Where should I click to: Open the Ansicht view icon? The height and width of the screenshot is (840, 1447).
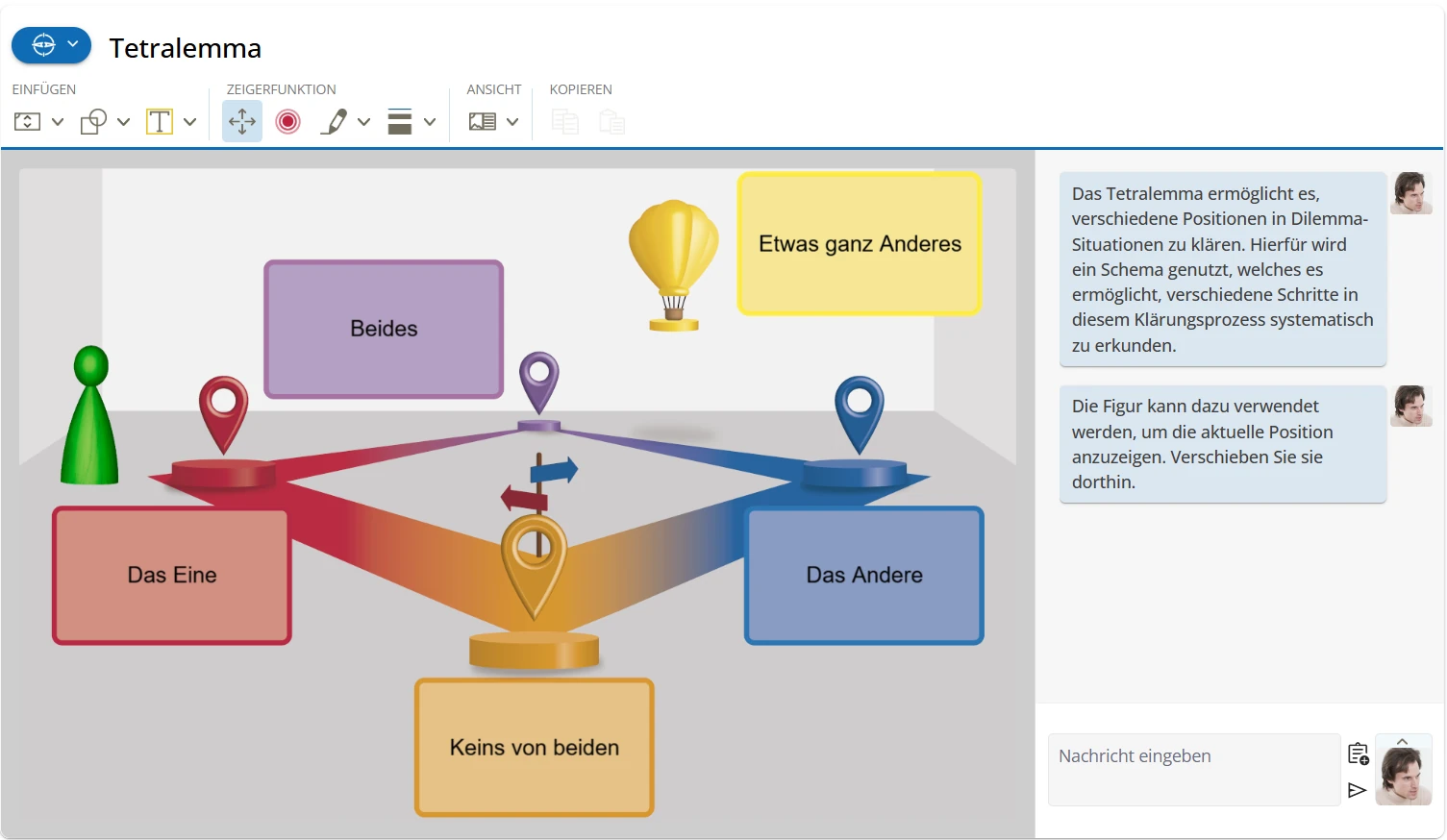point(485,121)
